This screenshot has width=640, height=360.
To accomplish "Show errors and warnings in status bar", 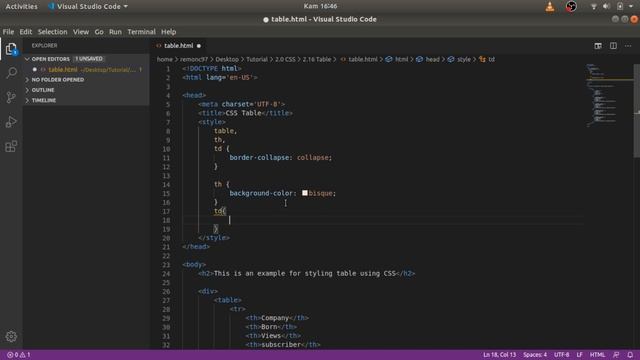I will (x=19, y=355).
